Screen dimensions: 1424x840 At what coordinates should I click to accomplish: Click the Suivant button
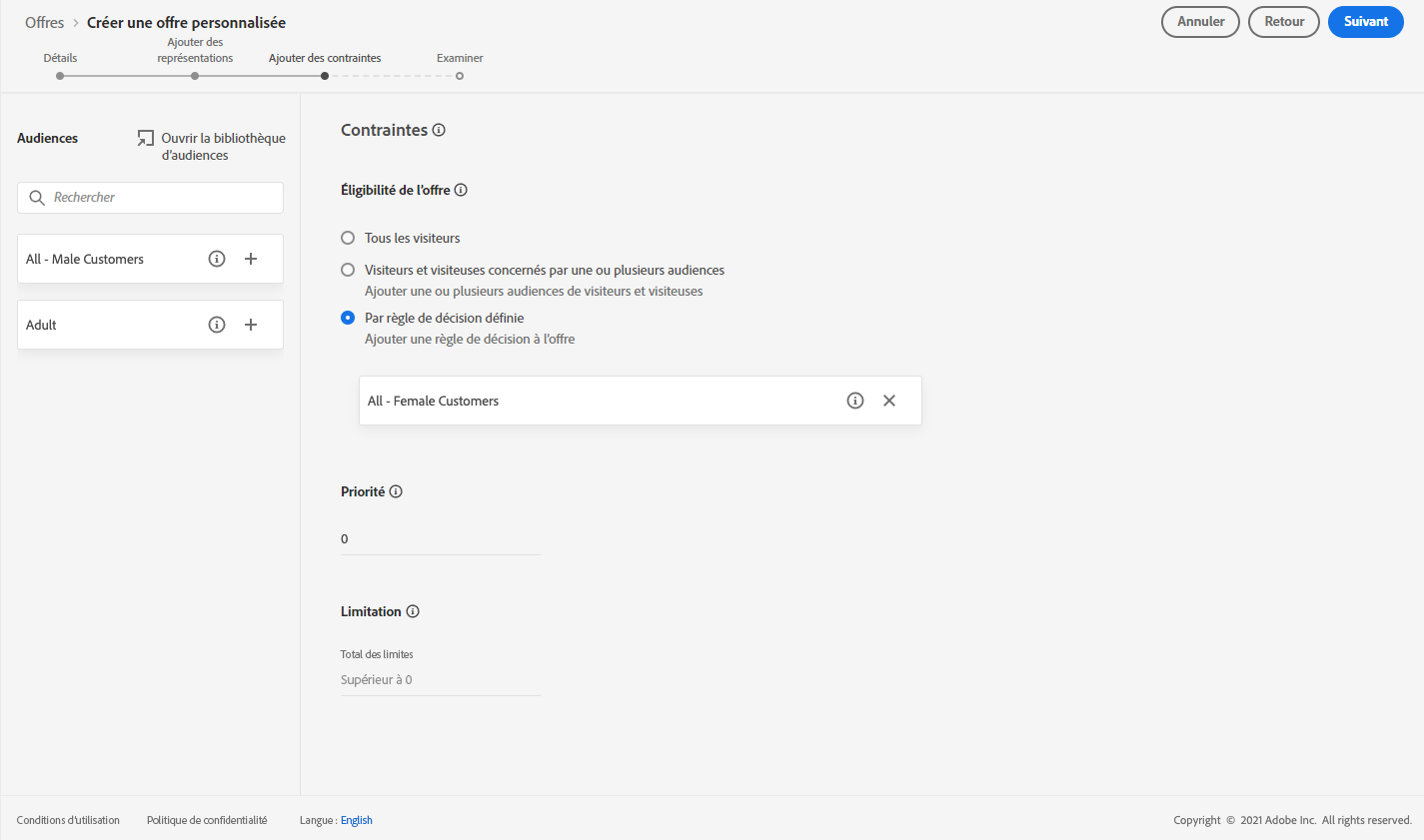[x=1365, y=22]
